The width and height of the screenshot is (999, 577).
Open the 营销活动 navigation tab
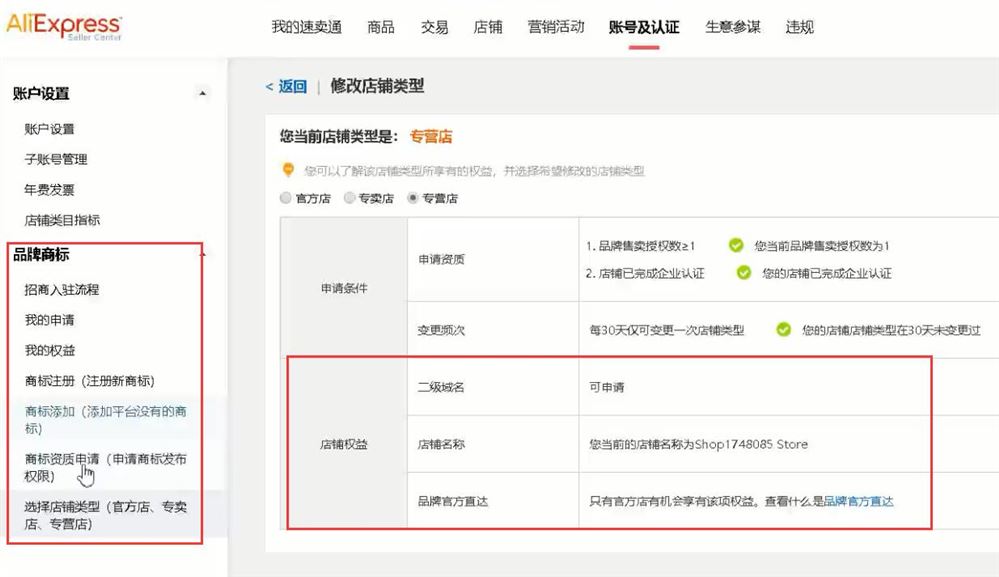(556, 27)
